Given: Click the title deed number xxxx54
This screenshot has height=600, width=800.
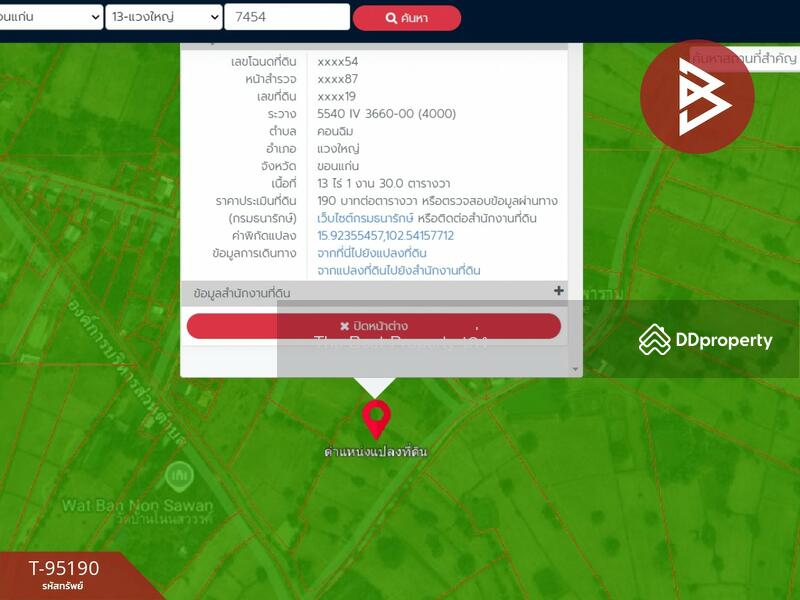Looking at the screenshot, I should 337,62.
